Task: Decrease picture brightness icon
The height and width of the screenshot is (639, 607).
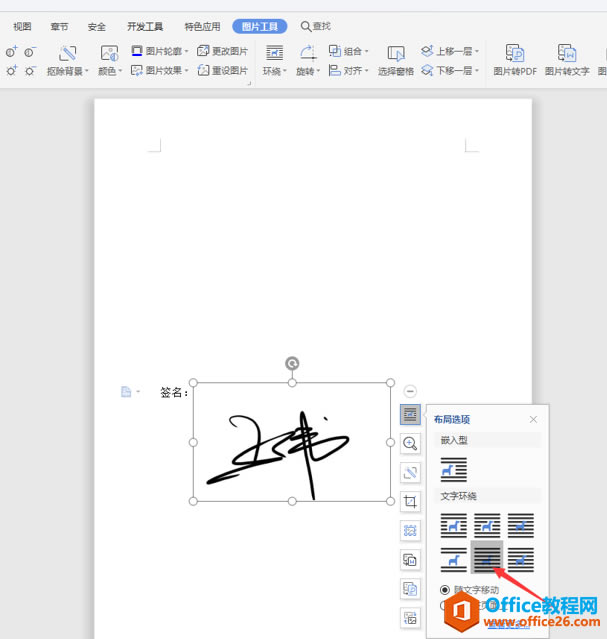Action: pyautogui.click(x=30, y=71)
